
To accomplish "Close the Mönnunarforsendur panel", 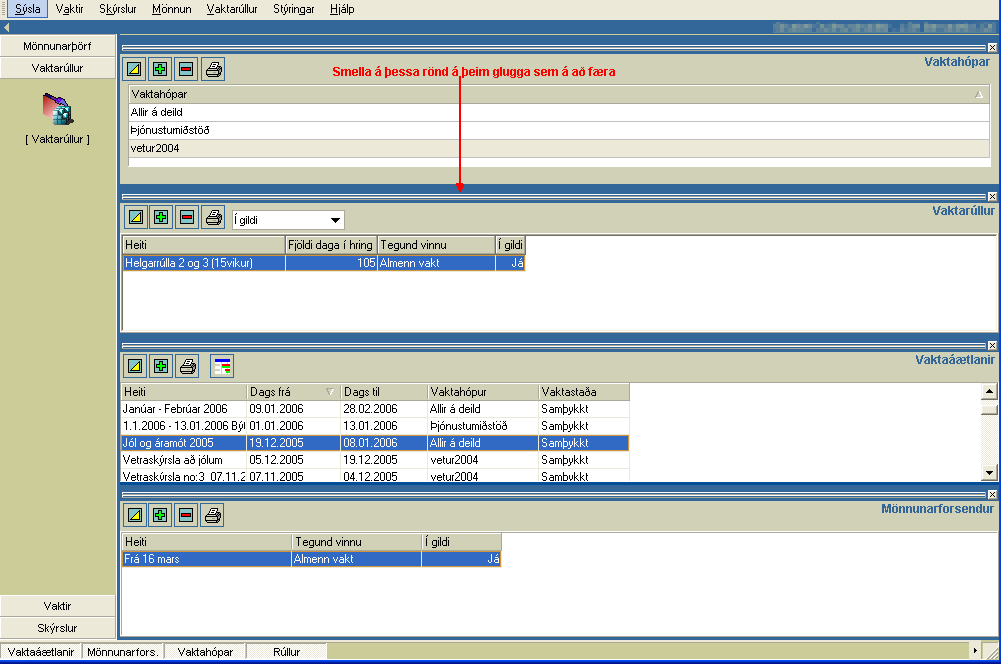I will 992,495.
